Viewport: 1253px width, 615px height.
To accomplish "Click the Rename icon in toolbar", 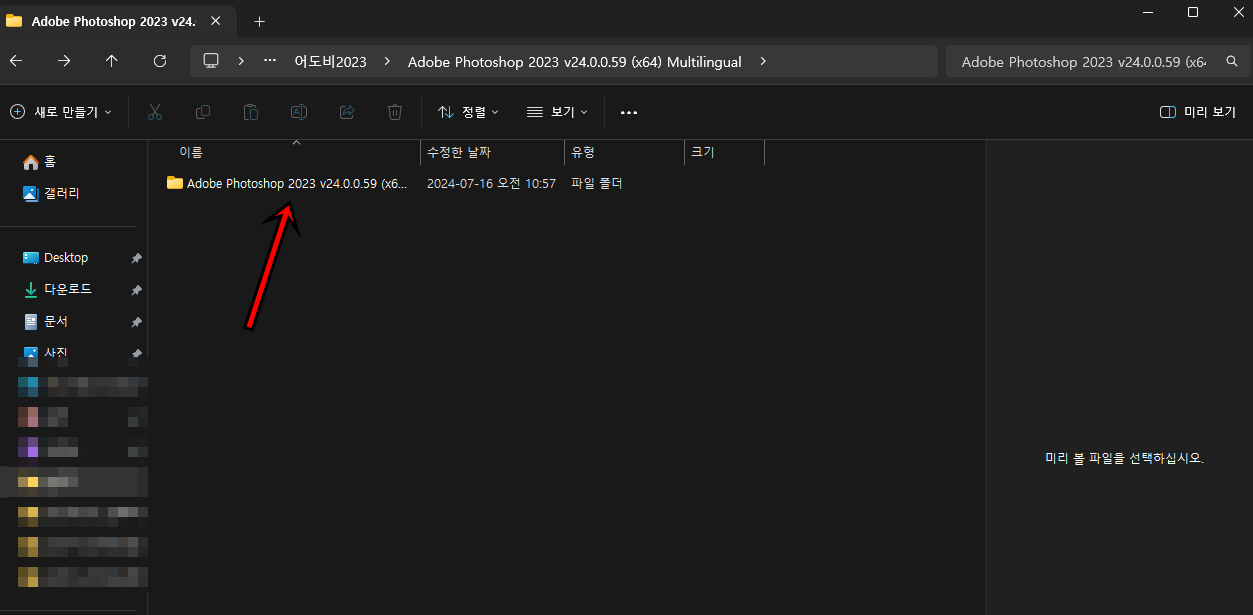I will point(298,112).
